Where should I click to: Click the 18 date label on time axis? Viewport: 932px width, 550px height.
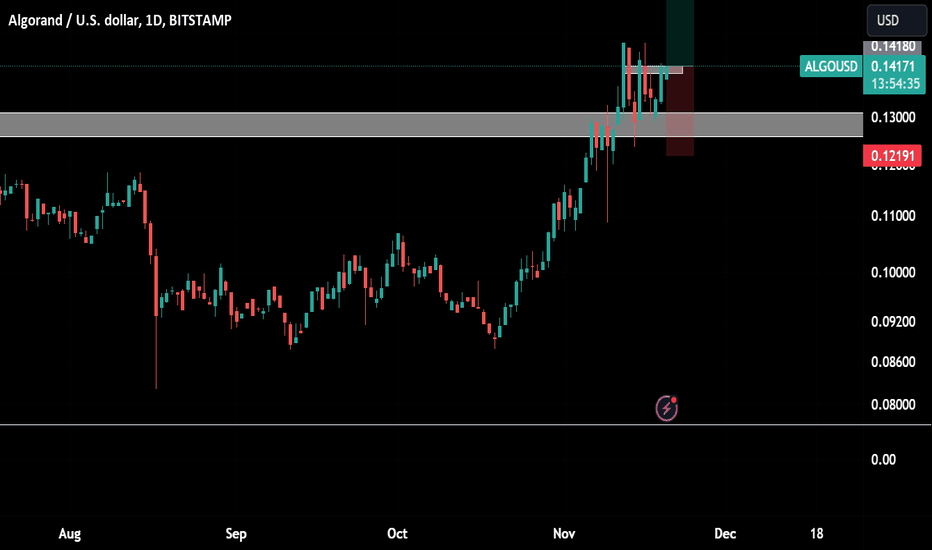click(817, 533)
